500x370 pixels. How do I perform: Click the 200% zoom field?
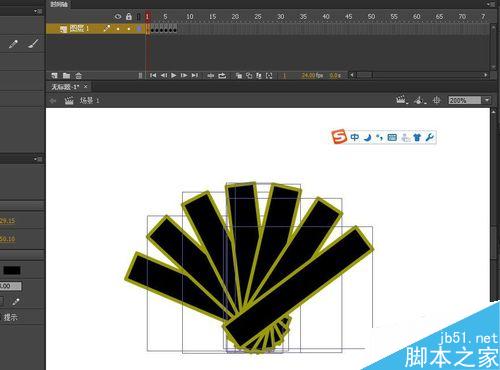tap(465, 100)
